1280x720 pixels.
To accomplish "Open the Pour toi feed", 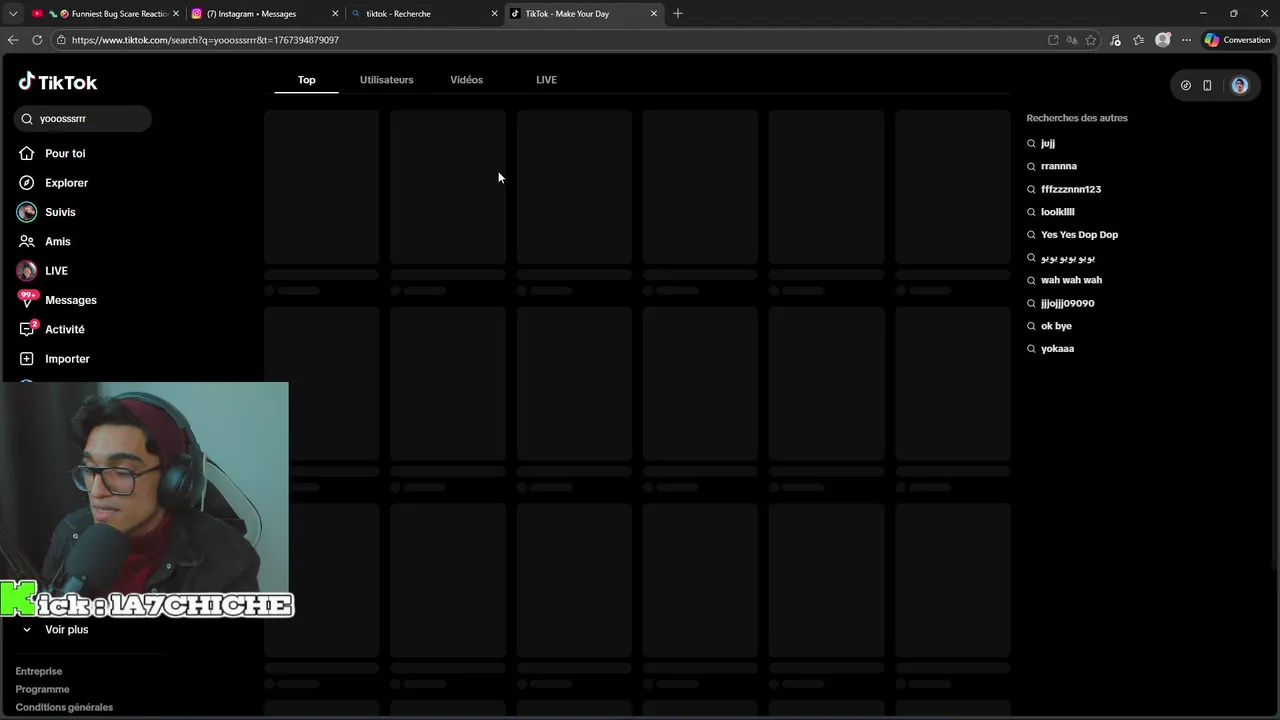I will [65, 153].
